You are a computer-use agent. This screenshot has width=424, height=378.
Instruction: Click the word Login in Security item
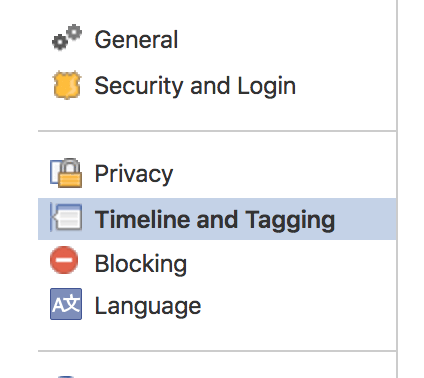(266, 87)
